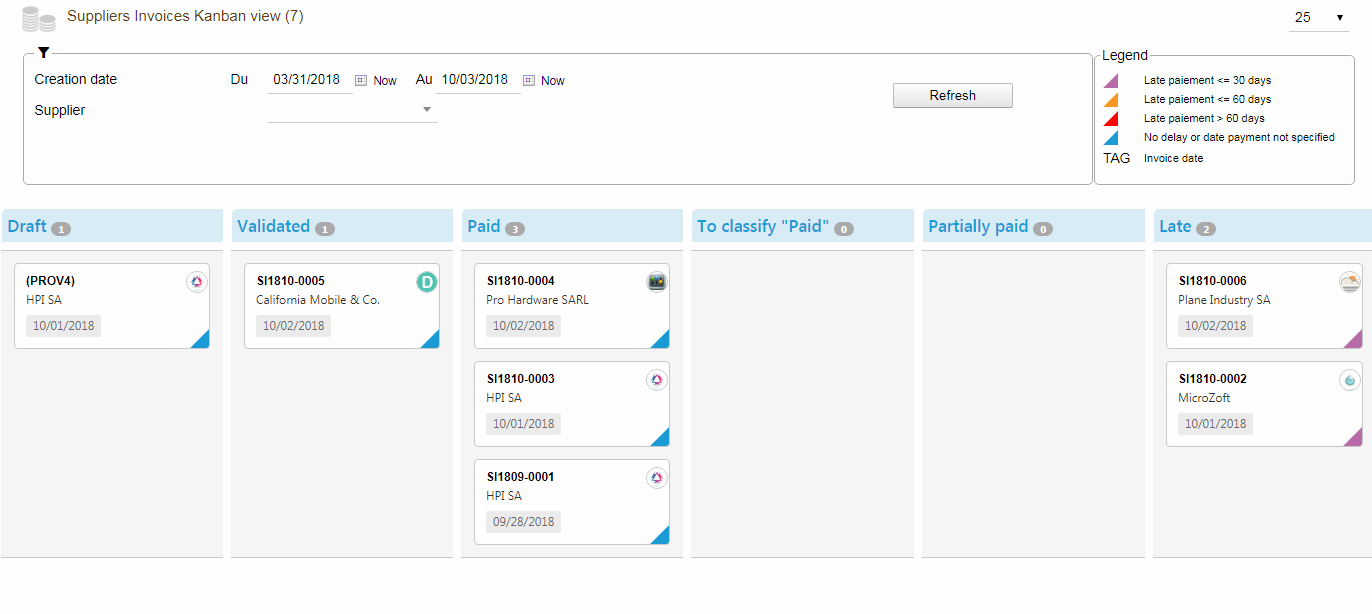This screenshot has height=614, width=1372.
Task: Select the Late column header
Action: pyautogui.click(x=1175, y=226)
